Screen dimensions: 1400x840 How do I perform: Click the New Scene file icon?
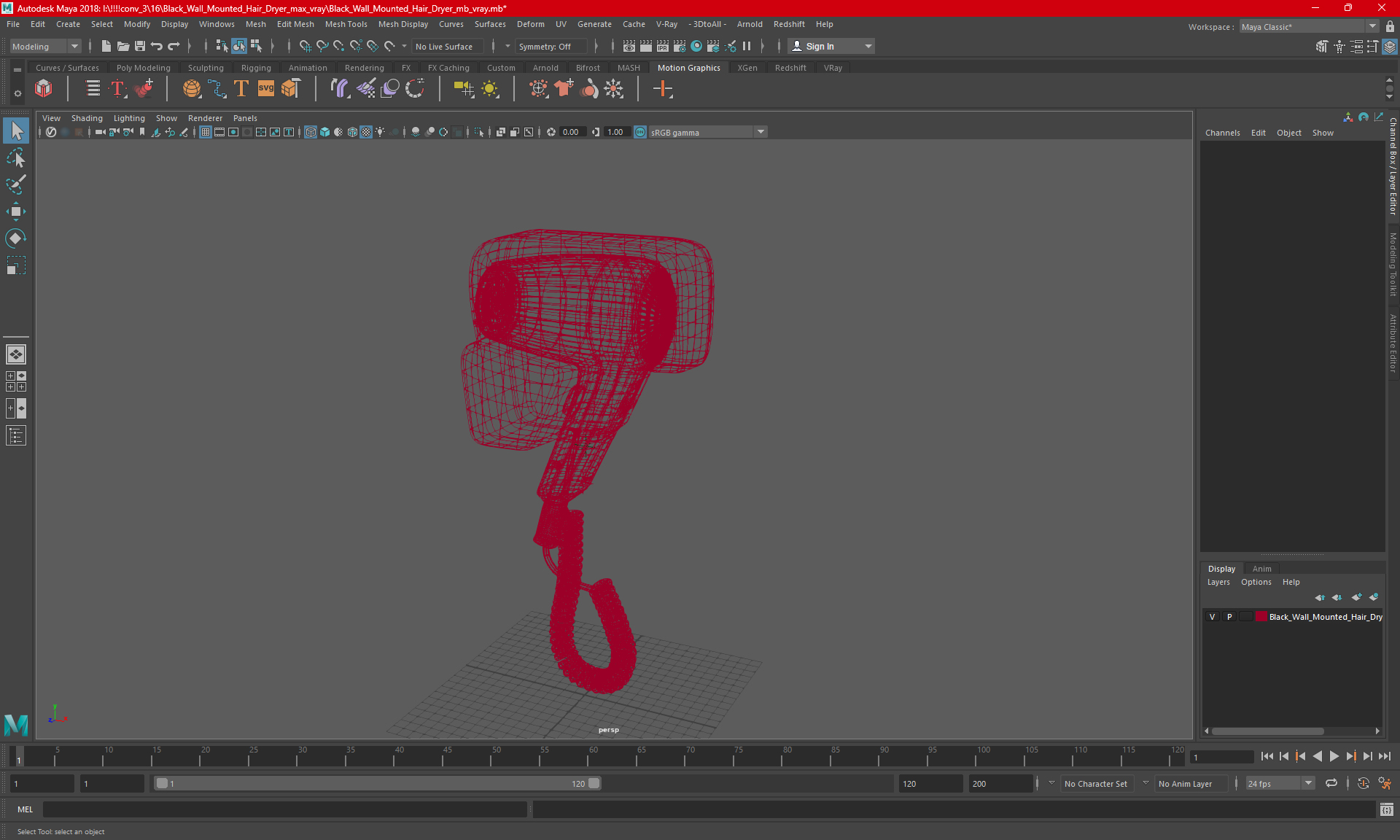pyautogui.click(x=106, y=46)
